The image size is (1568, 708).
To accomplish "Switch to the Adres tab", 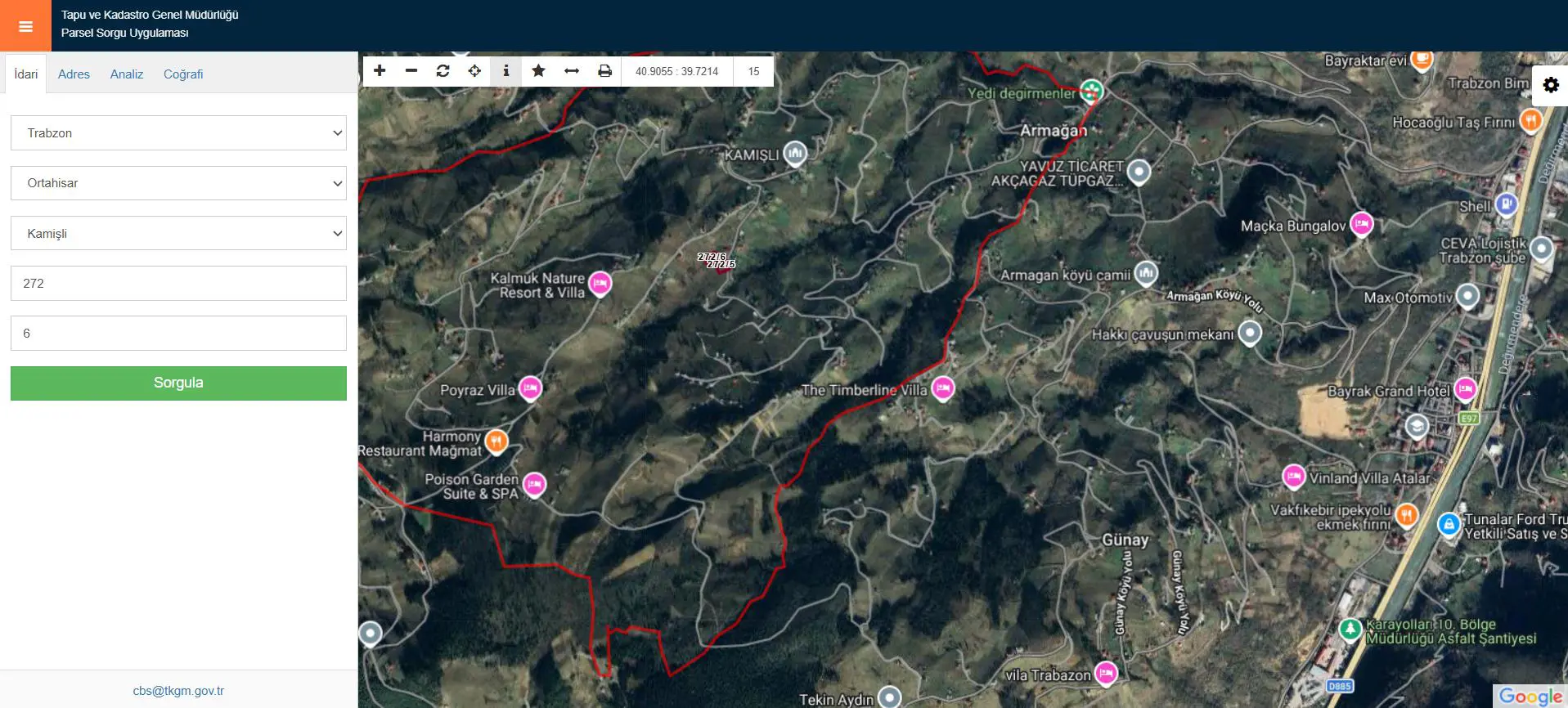I will 74,74.
